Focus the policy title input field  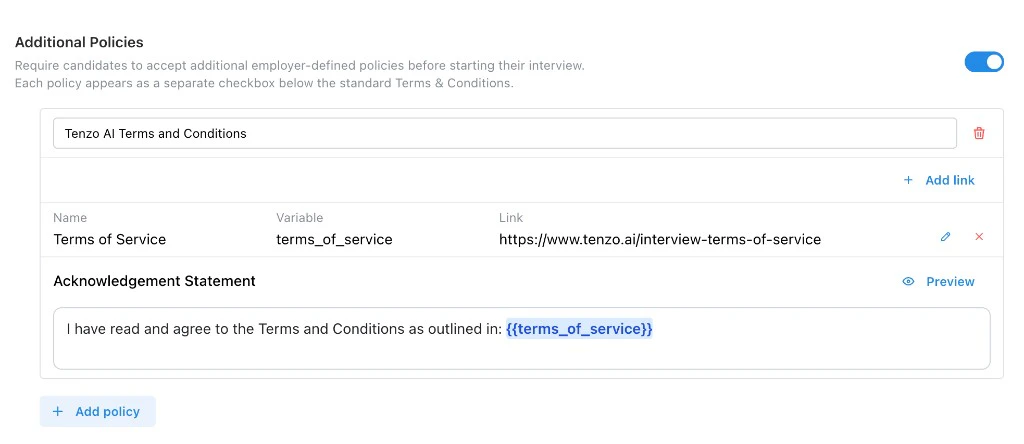pyautogui.click(x=505, y=133)
